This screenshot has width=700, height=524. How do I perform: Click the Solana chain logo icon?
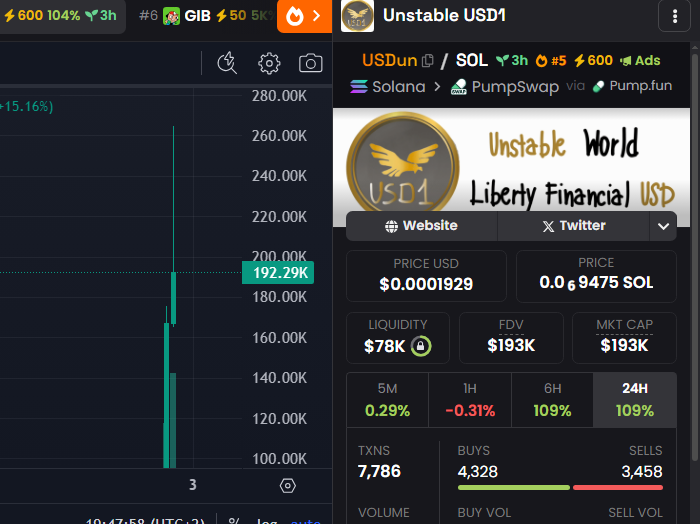[x=358, y=86]
